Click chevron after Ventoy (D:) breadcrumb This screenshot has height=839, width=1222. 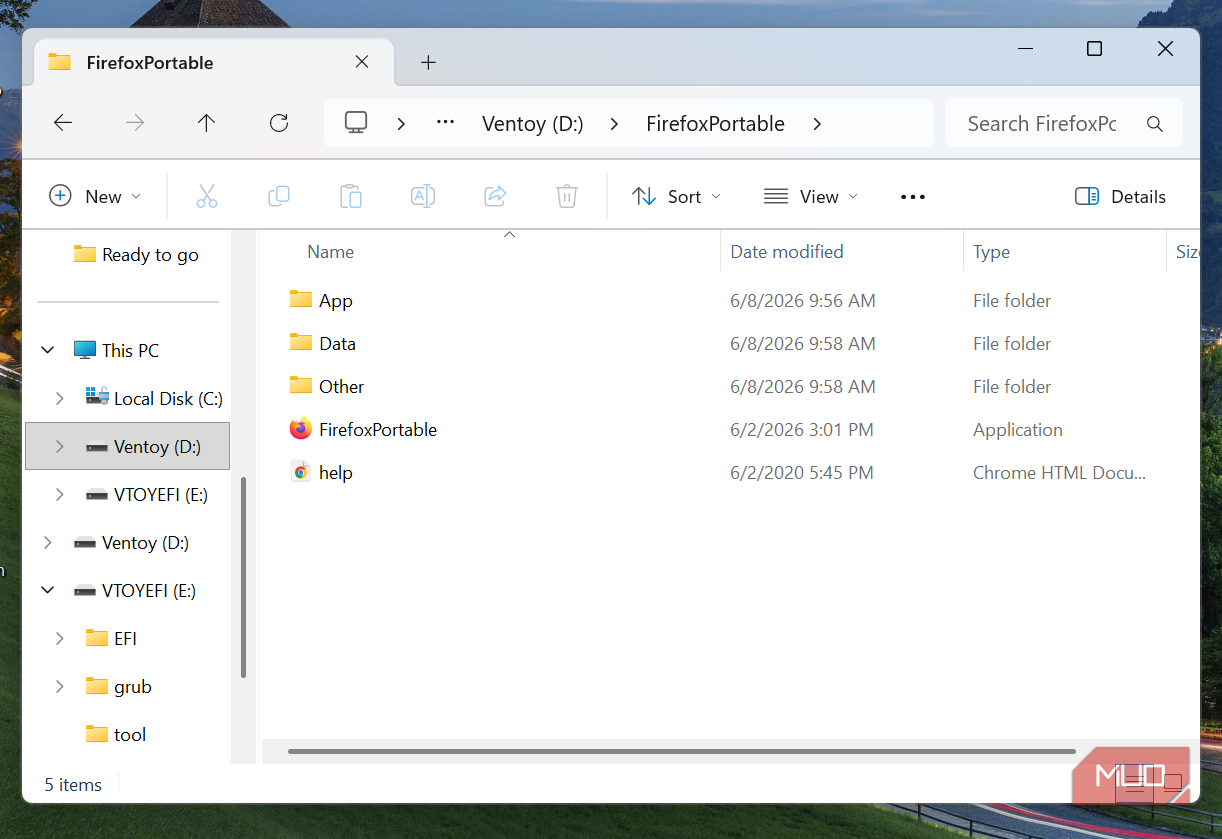tap(614, 124)
